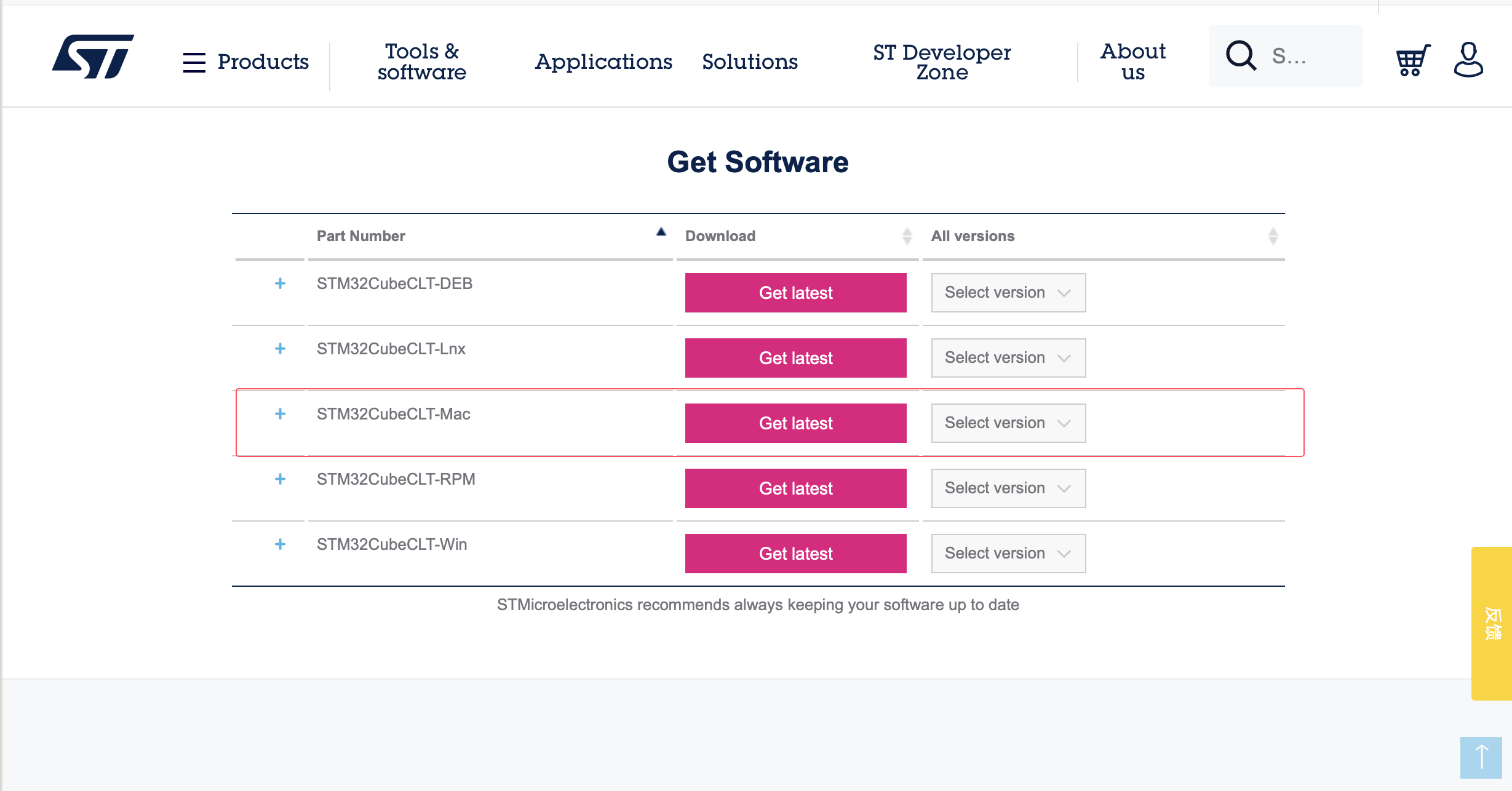The width and height of the screenshot is (1512, 791).
Task: Get latest STM32CubeCLT-RPM download
Action: coord(796,488)
